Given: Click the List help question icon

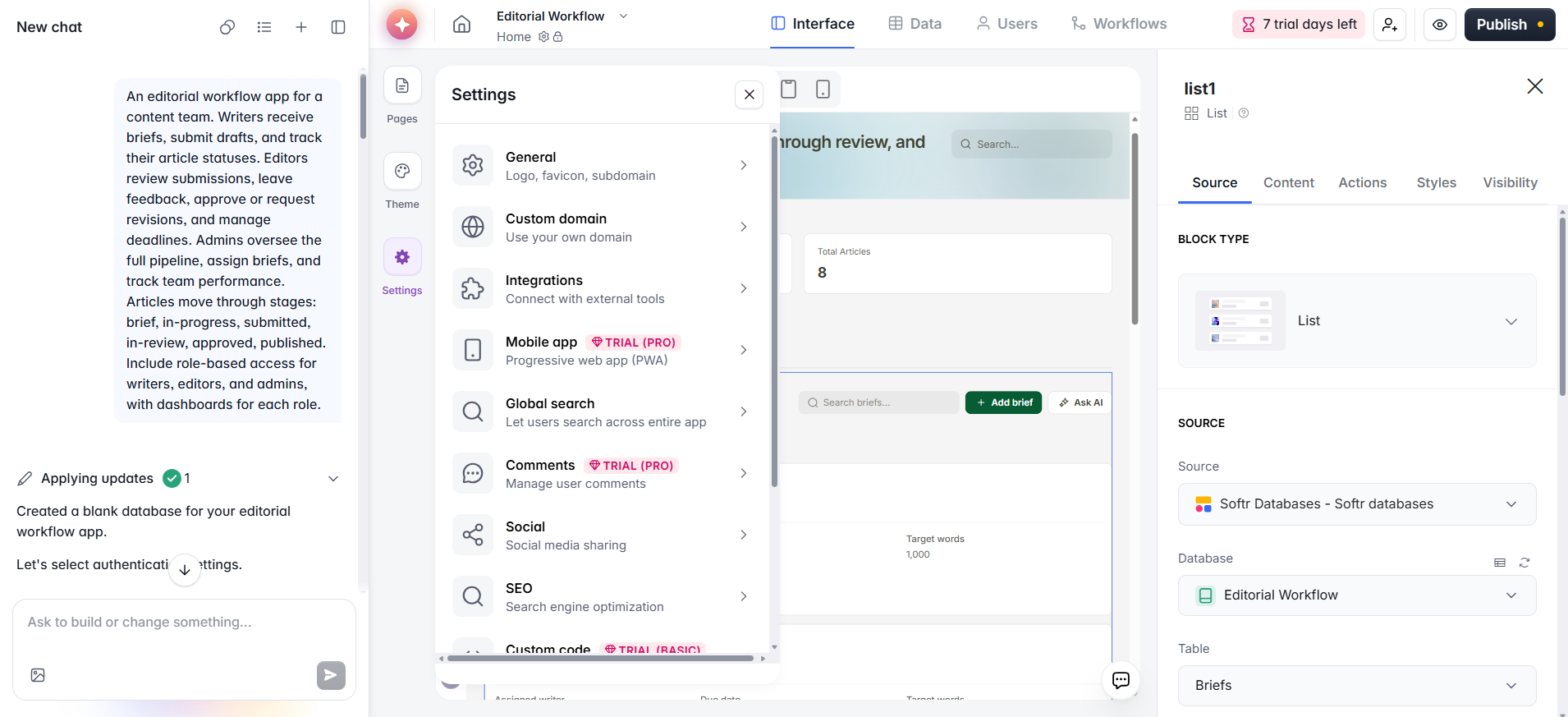Looking at the screenshot, I should tap(1244, 113).
